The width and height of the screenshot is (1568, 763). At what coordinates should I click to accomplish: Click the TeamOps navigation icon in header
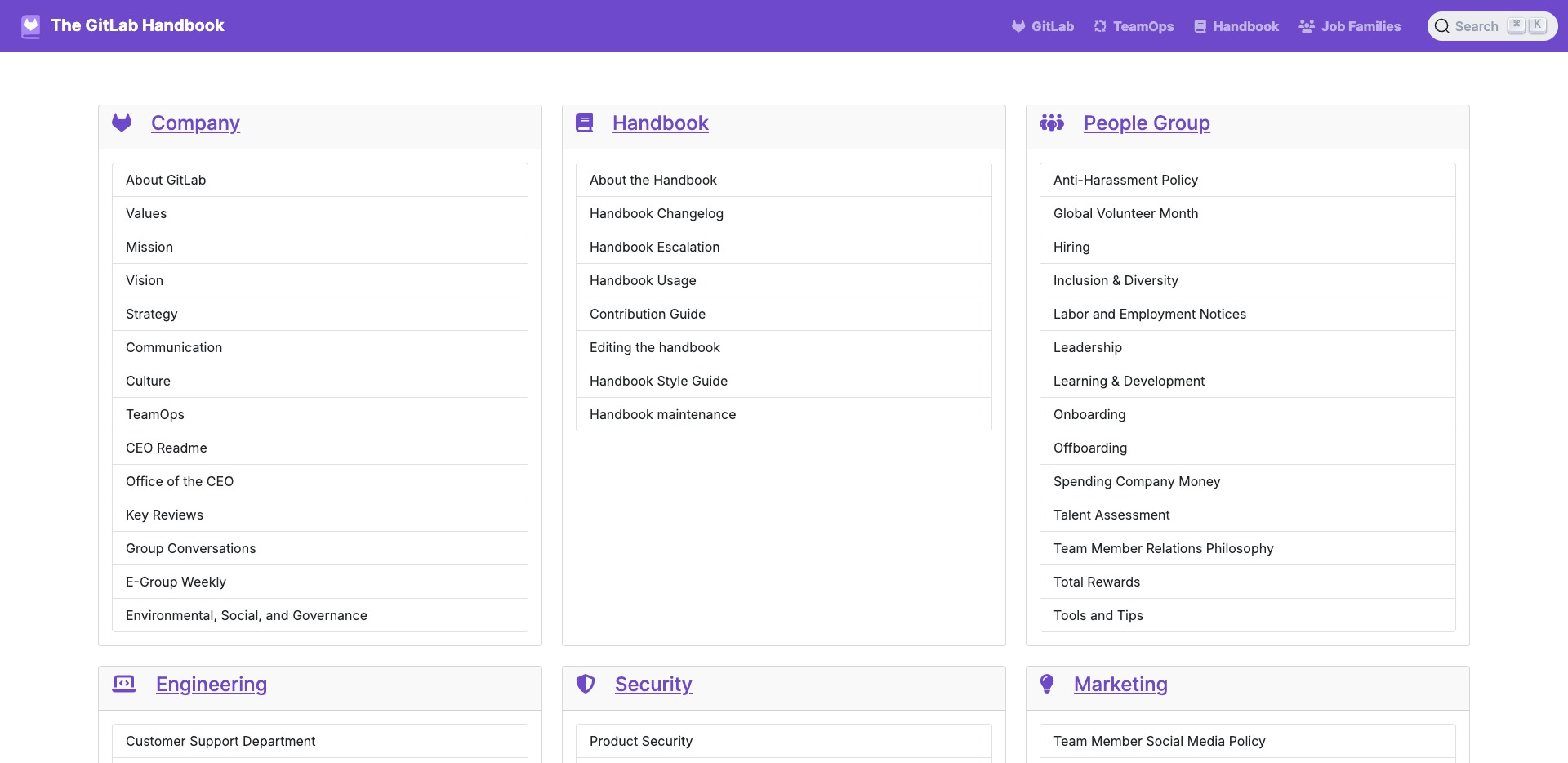(x=1098, y=25)
